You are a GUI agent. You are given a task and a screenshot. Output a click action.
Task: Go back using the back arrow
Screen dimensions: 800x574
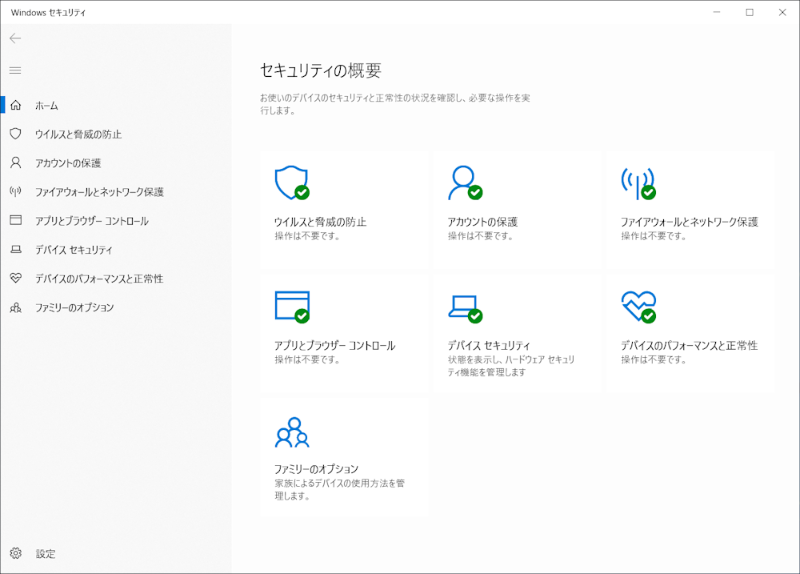pos(15,38)
